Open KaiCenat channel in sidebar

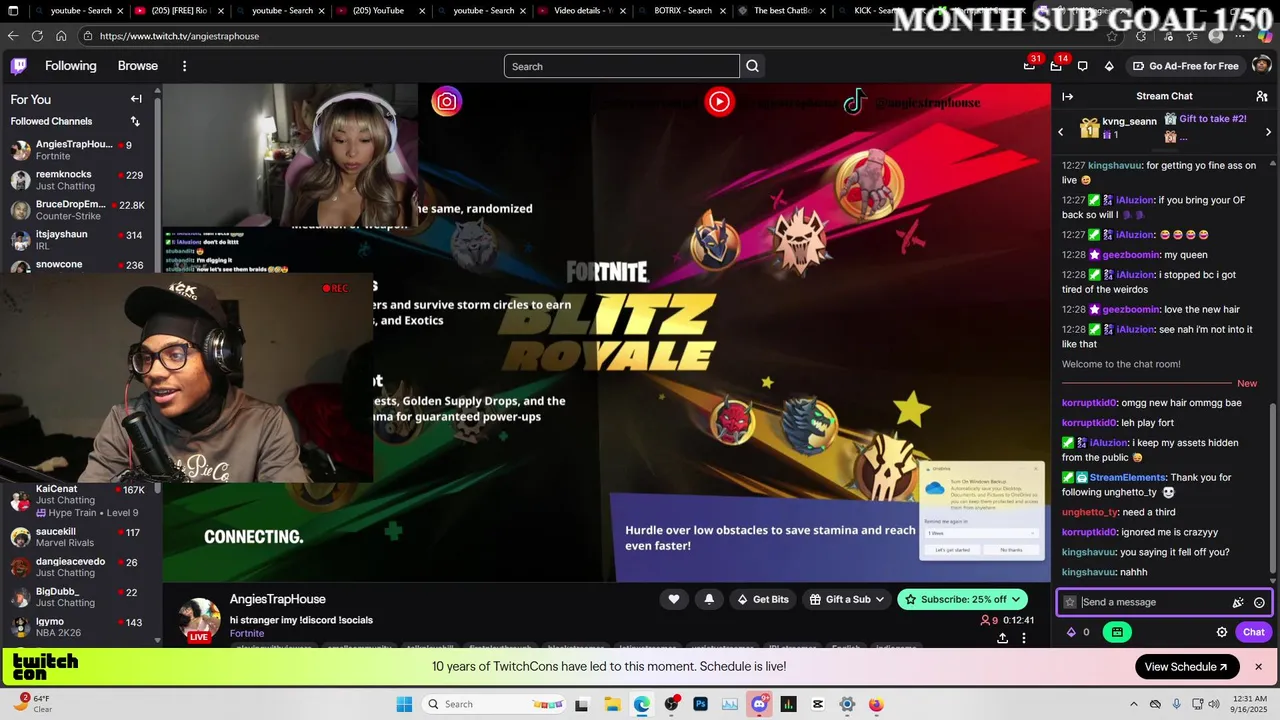coord(78,500)
